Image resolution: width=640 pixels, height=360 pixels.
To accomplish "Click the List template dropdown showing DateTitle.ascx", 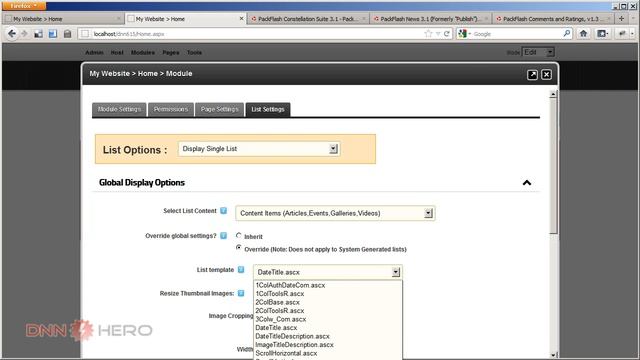I will (327, 272).
